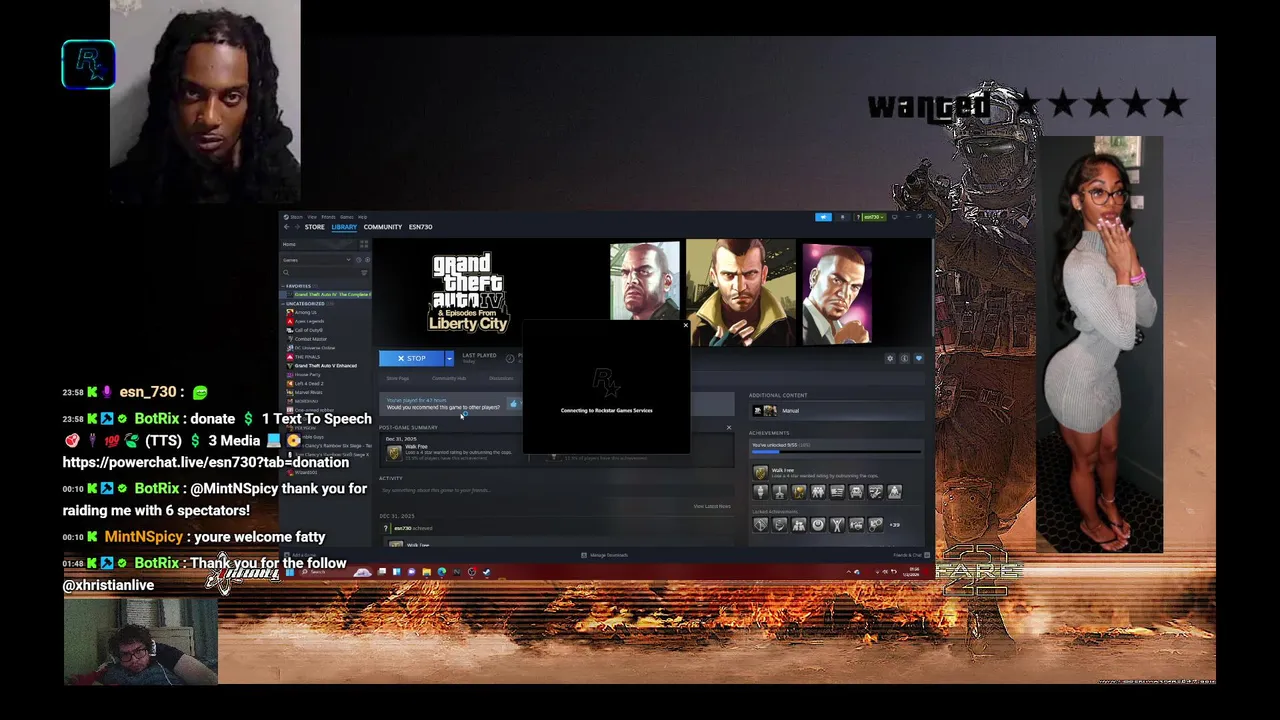This screenshot has width=1280, height=720.
Task: Click the thumbs-up recommend button
Action: click(x=514, y=403)
